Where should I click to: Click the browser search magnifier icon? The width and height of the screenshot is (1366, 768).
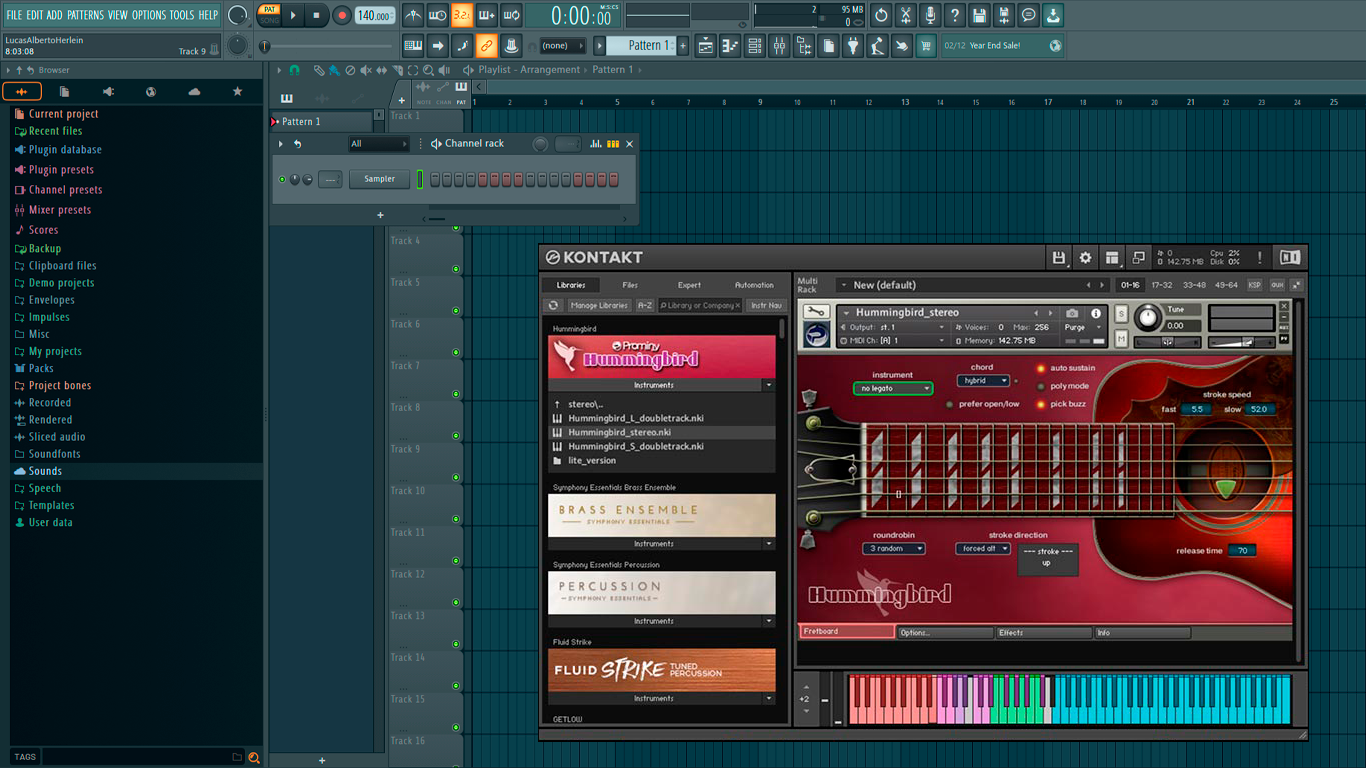pyautogui.click(x=254, y=758)
